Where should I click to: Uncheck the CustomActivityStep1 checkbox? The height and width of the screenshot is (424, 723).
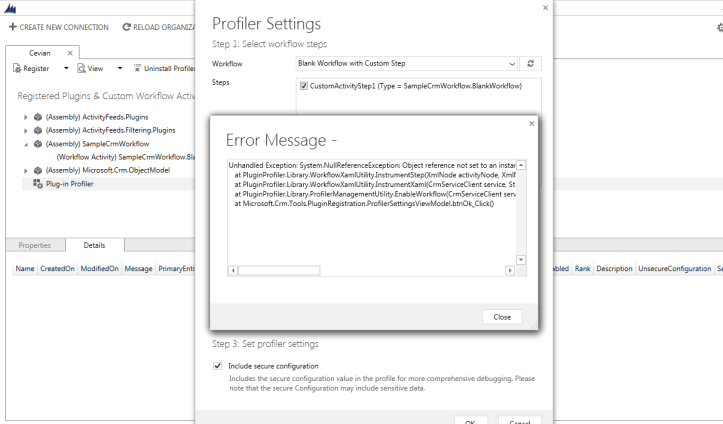[x=303, y=87]
